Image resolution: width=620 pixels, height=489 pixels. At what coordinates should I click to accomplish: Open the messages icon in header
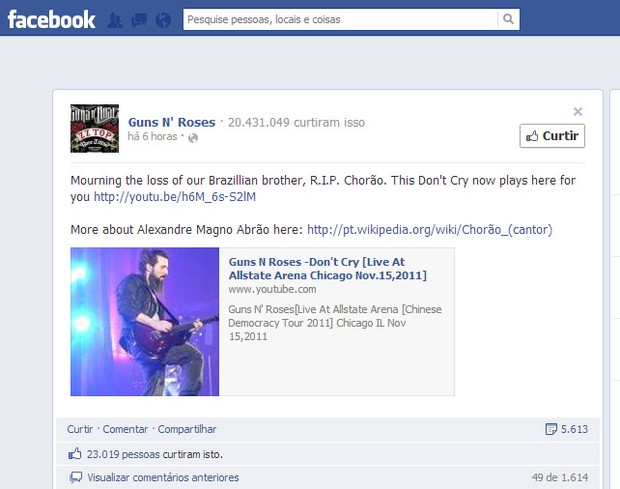pyautogui.click(x=139, y=20)
